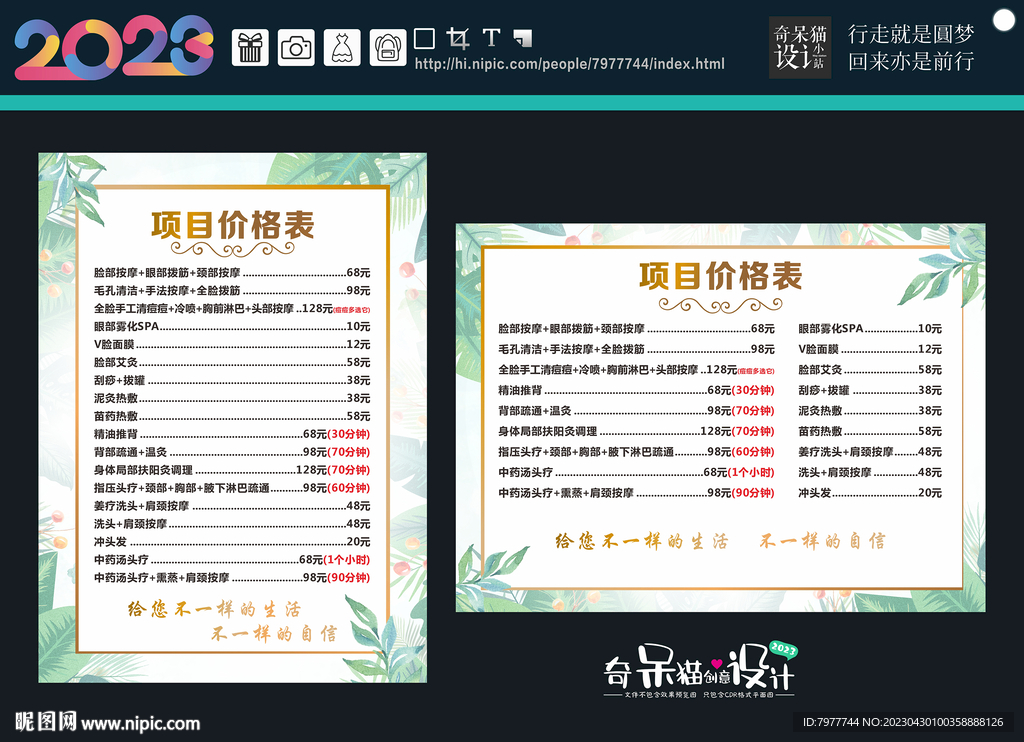Click the green 2023 speech bubble badge

click(x=783, y=649)
